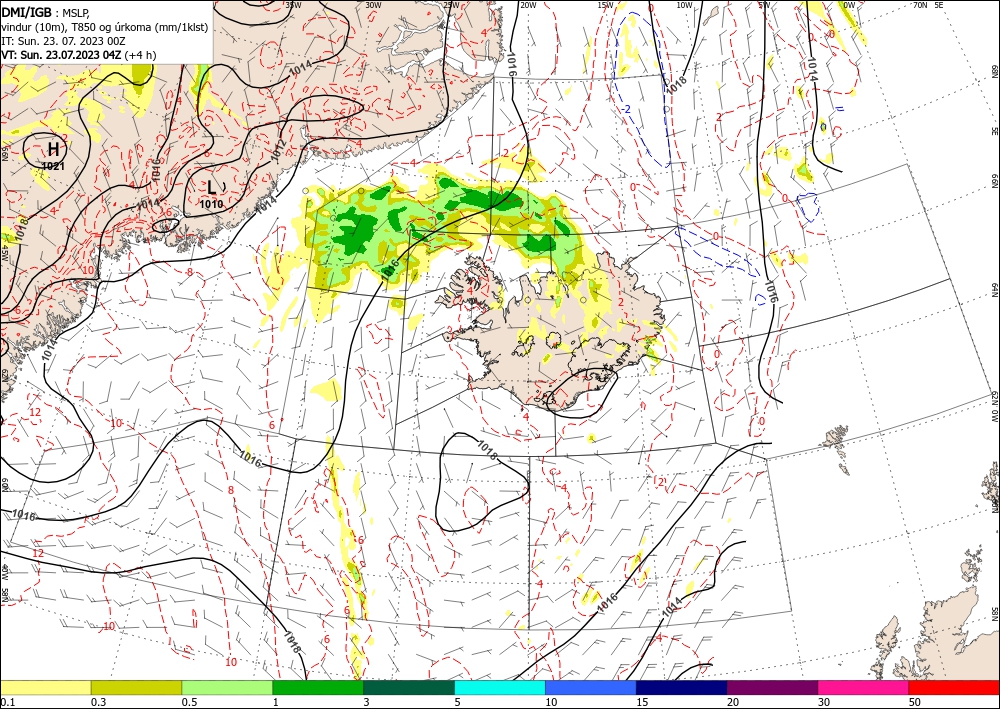Screen dimensions: 1000x709
Task: Click the pink 30–50 legend swatch
Action: (864, 687)
